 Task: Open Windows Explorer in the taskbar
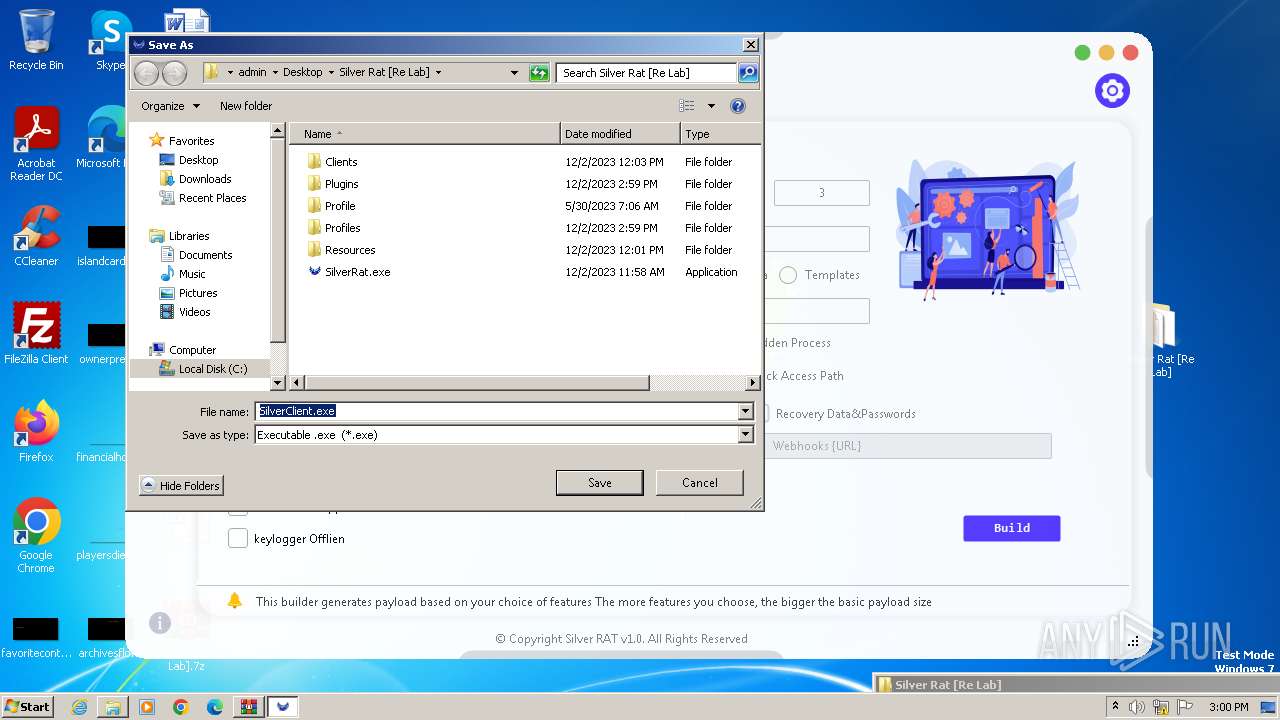click(x=113, y=707)
